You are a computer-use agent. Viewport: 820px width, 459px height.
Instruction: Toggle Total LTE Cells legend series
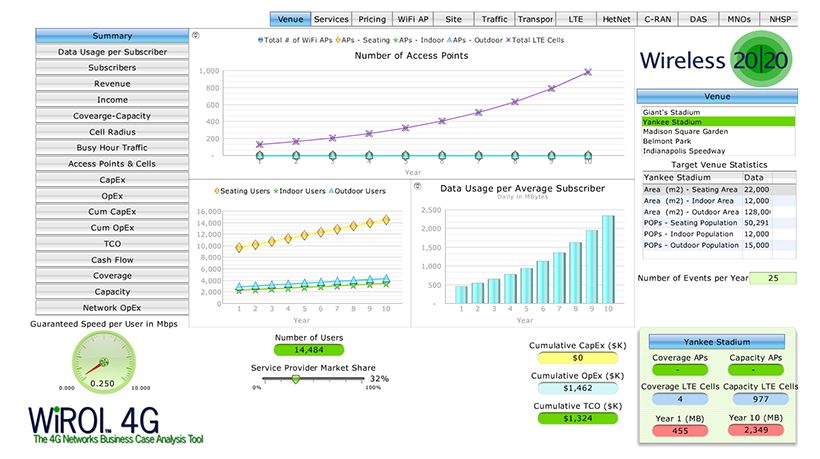(535, 40)
